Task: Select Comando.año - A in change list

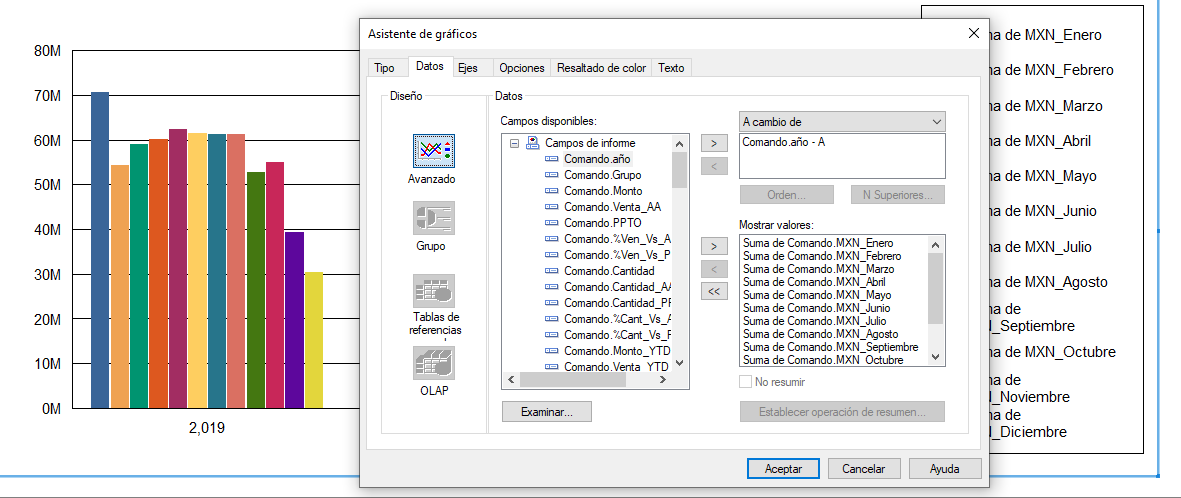Action: click(x=783, y=141)
